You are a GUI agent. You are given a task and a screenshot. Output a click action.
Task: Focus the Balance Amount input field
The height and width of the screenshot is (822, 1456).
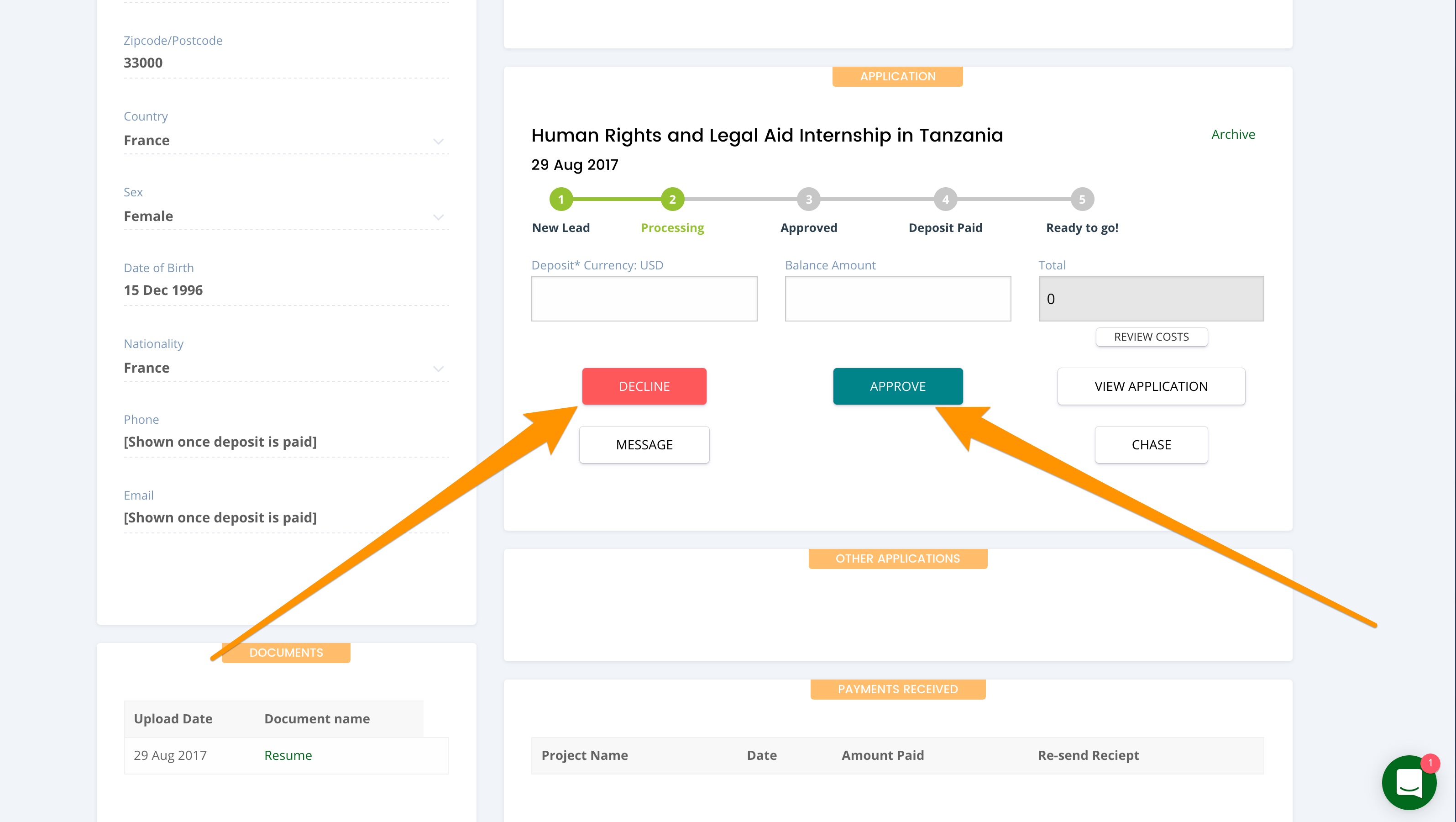coord(897,299)
